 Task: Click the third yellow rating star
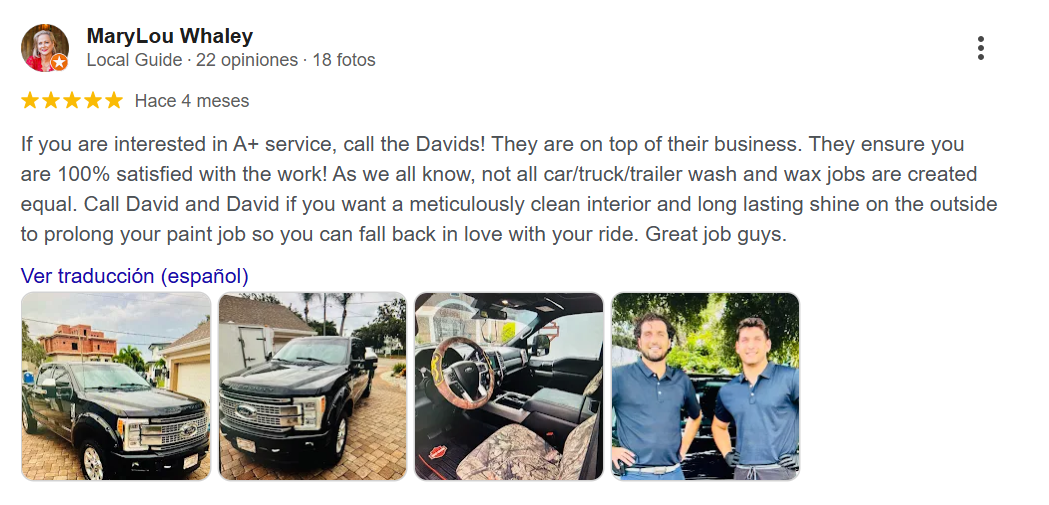tap(72, 100)
